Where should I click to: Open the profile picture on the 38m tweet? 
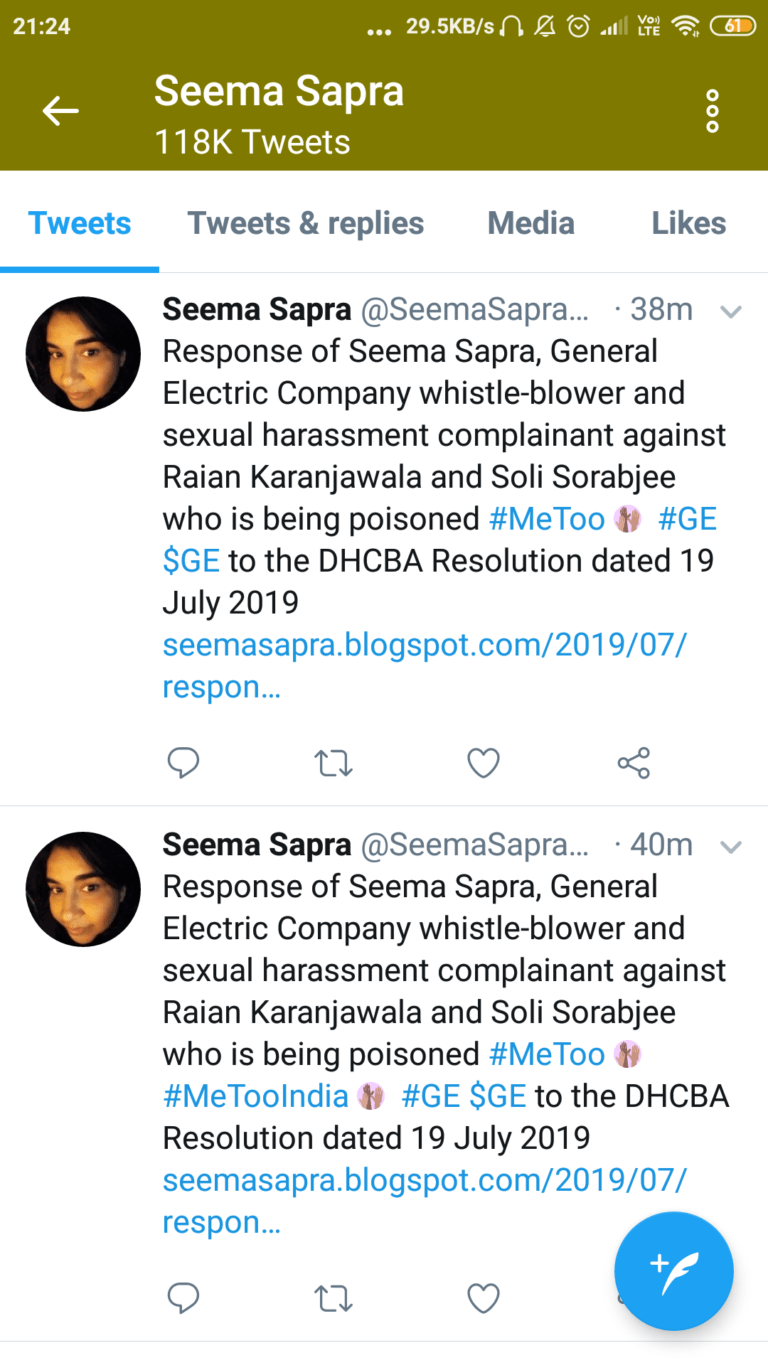83,354
